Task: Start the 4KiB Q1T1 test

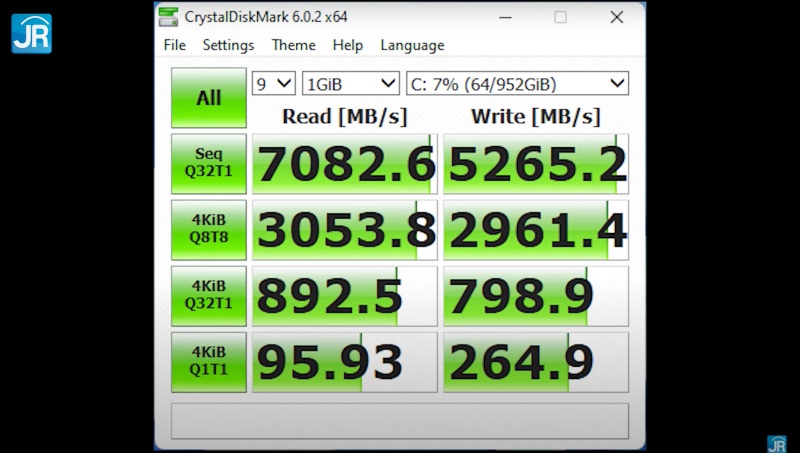Action: pyautogui.click(x=209, y=362)
